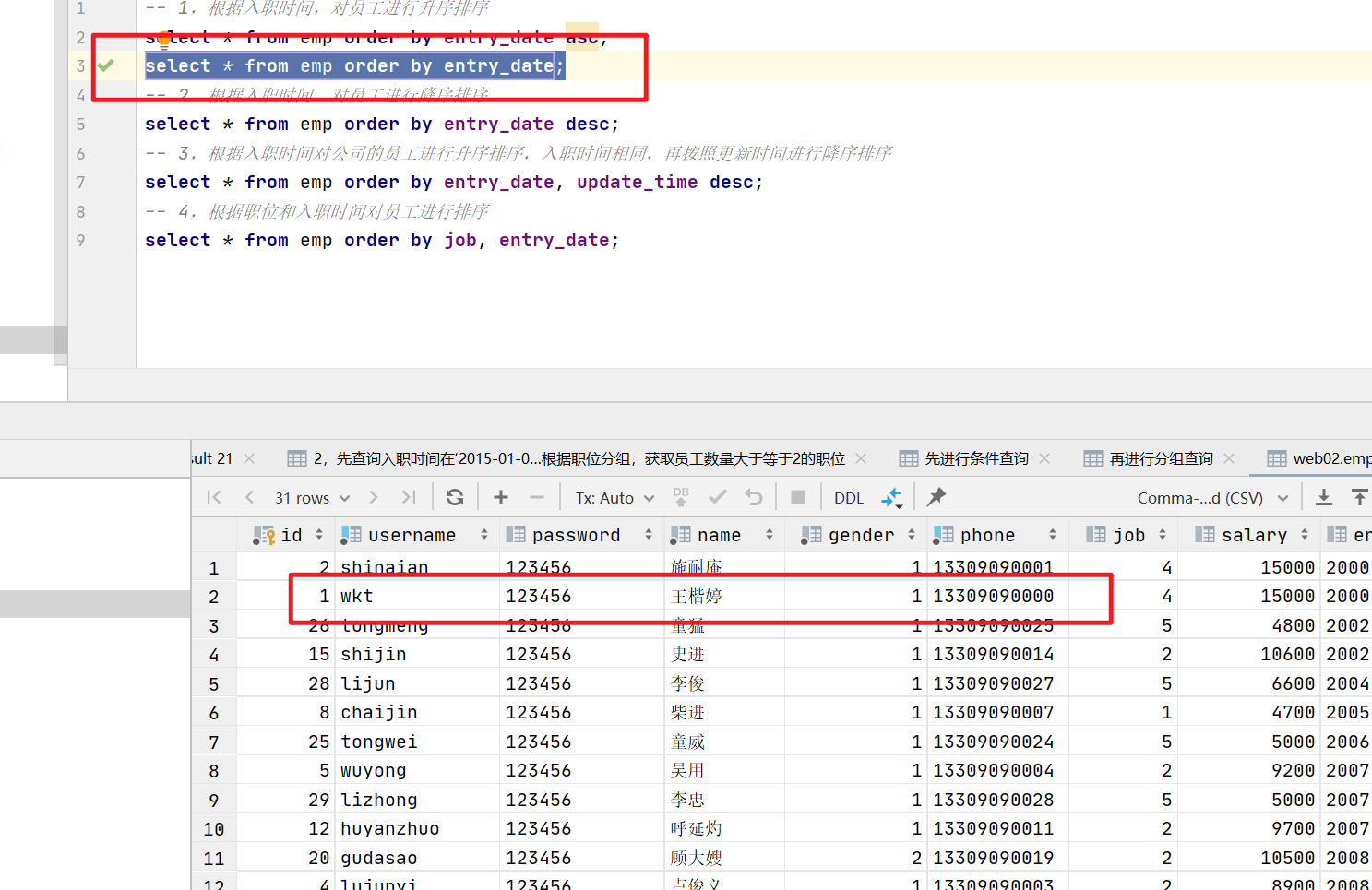
Task: Select row number 7 header
Action: tap(214, 742)
